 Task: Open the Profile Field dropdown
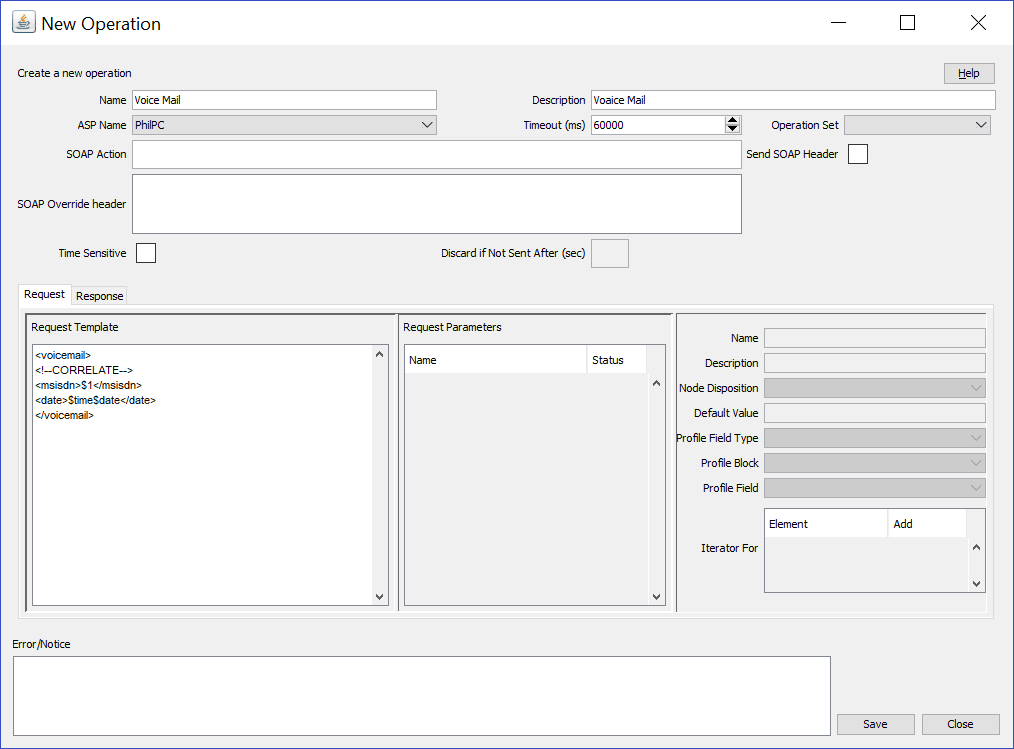click(874, 488)
